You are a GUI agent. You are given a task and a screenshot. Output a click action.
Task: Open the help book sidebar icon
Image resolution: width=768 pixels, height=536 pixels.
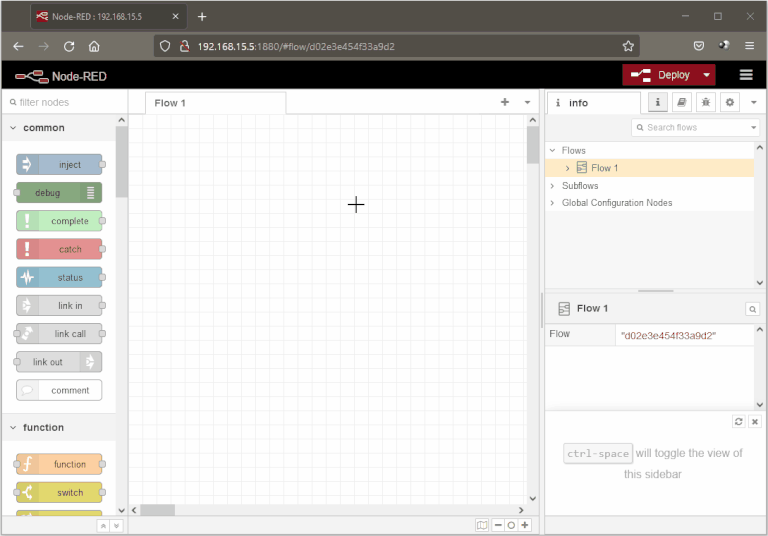tap(682, 103)
